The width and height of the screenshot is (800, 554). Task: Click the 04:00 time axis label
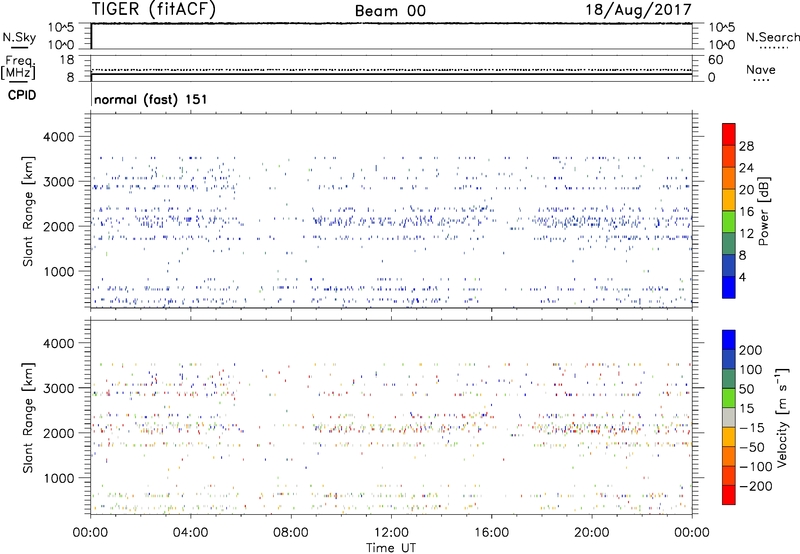click(x=190, y=532)
